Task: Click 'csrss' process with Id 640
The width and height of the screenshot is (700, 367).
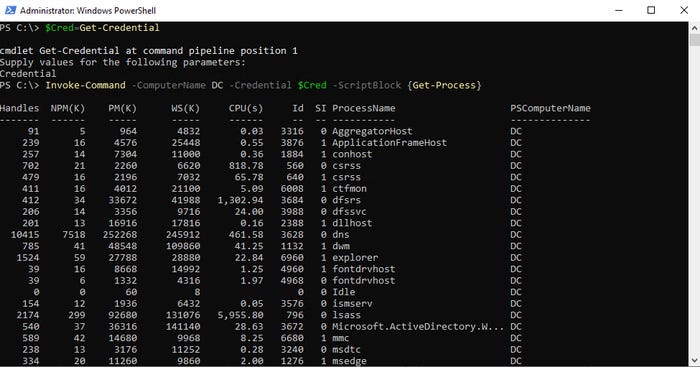Action: pos(346,177)
